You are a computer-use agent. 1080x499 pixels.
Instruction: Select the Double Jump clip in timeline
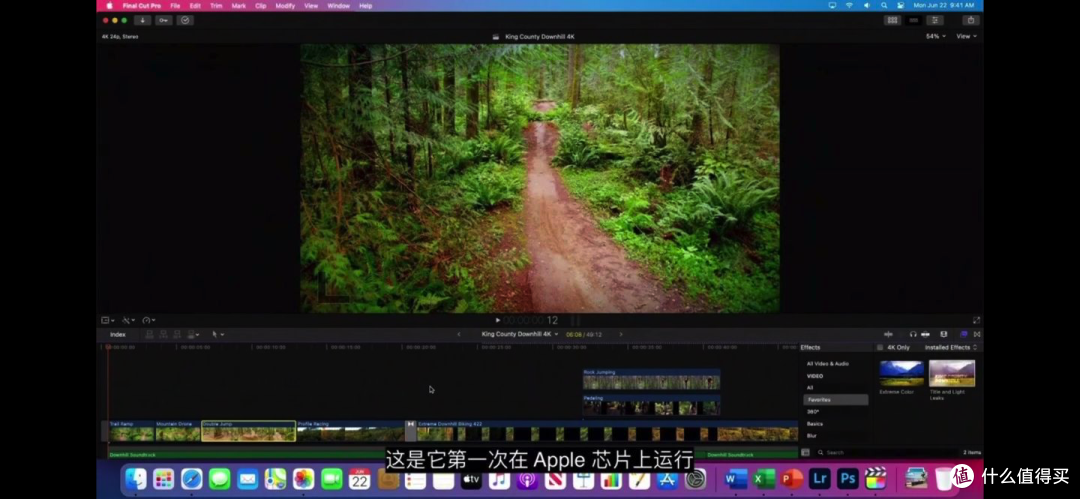(249, 431)
